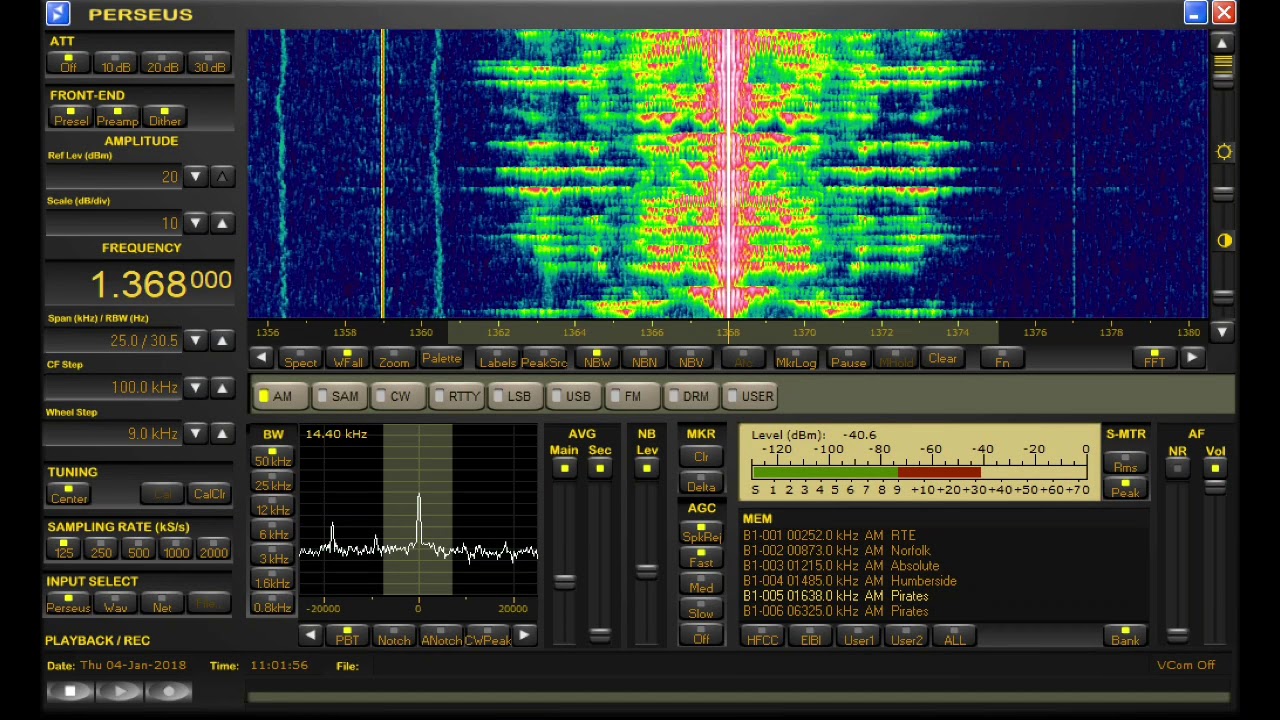Shift spectrum left with toolbar left arrow
Viewport: 1280px width, 720px height.
[x=261, y=358]
